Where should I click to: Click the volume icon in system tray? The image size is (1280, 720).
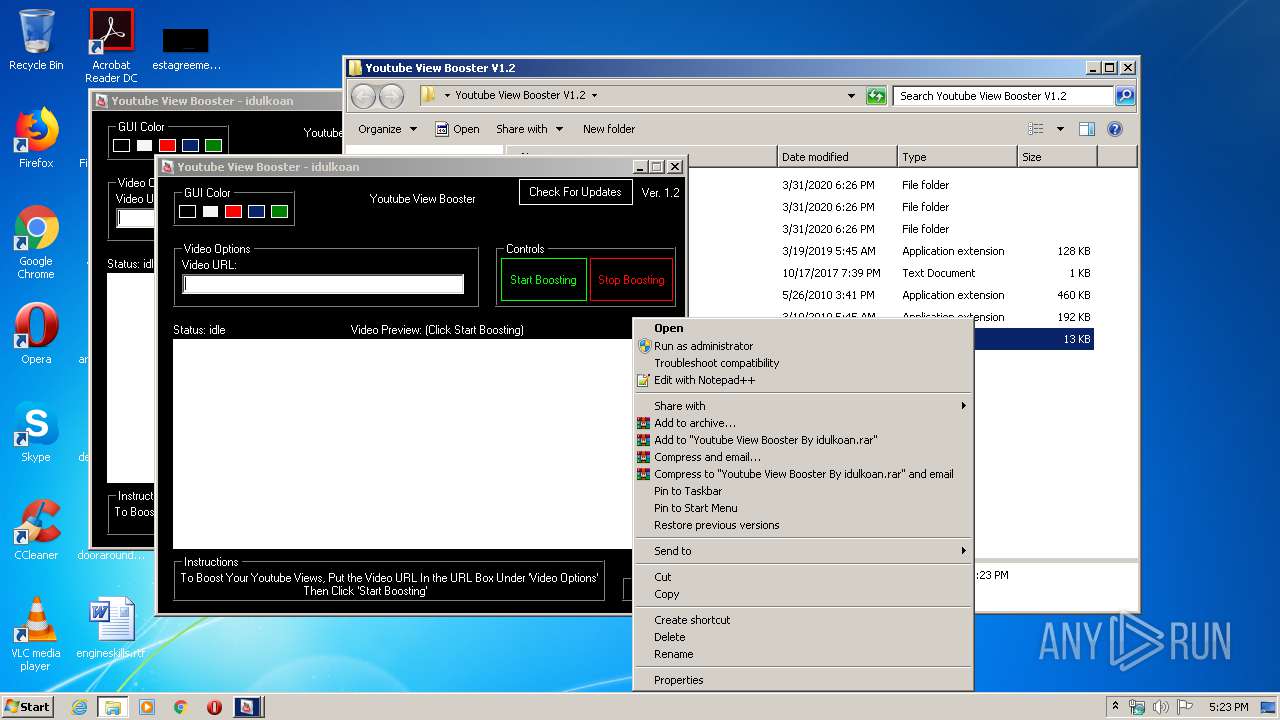point(1161,707)
